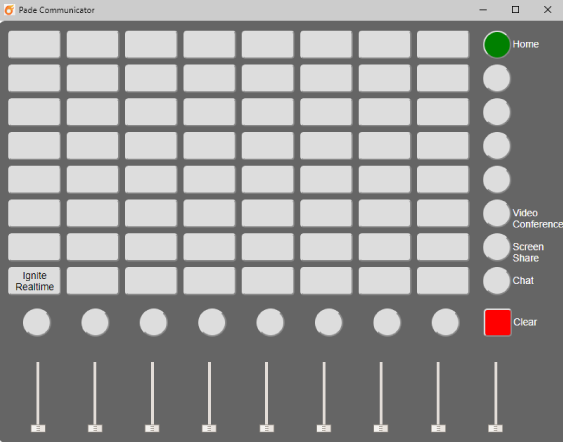Click the green Home round button
This screenshot has height=442, width=563.
(497, 45)
